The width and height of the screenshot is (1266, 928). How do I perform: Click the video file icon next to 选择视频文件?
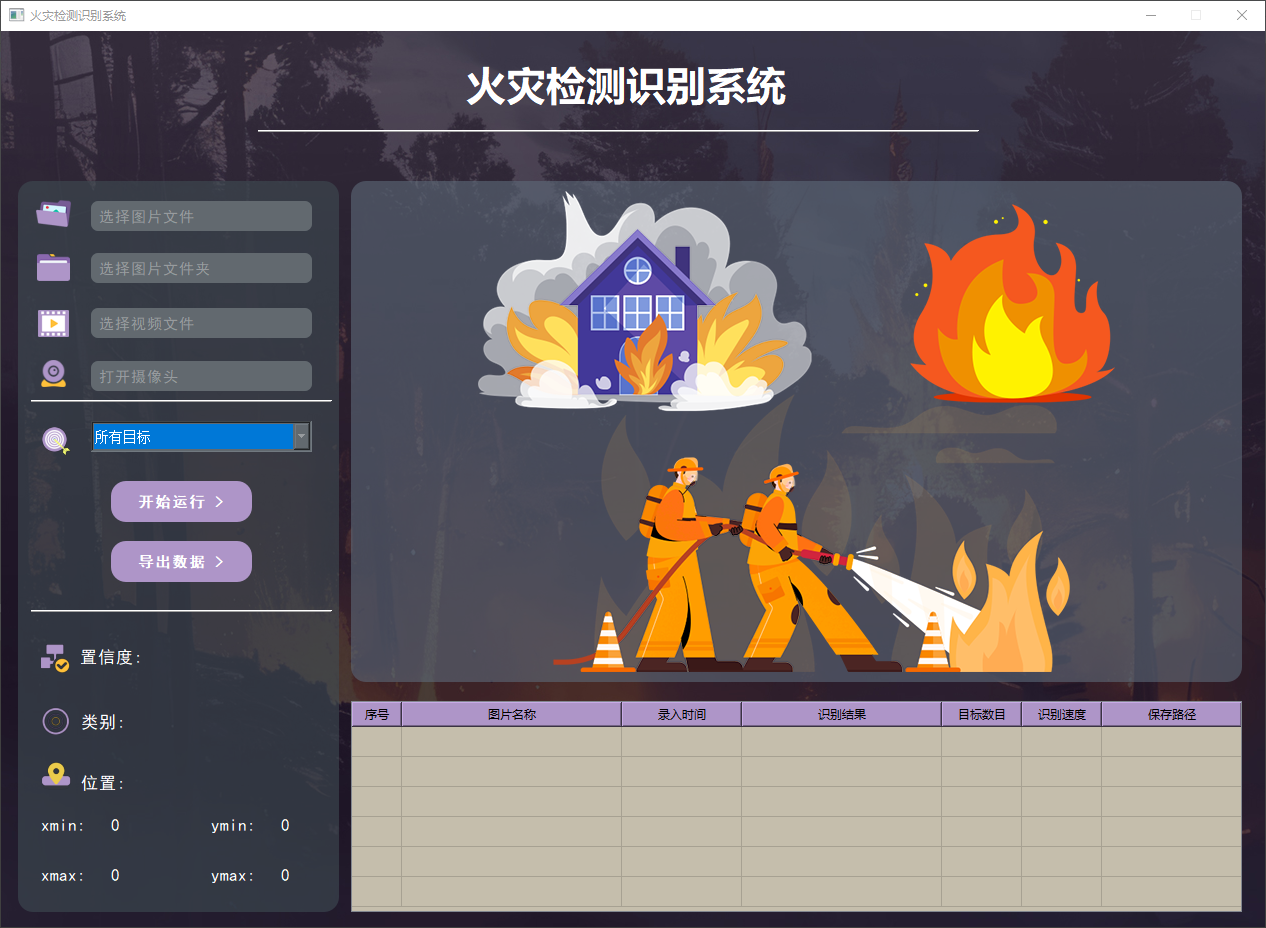pos(53,322)
